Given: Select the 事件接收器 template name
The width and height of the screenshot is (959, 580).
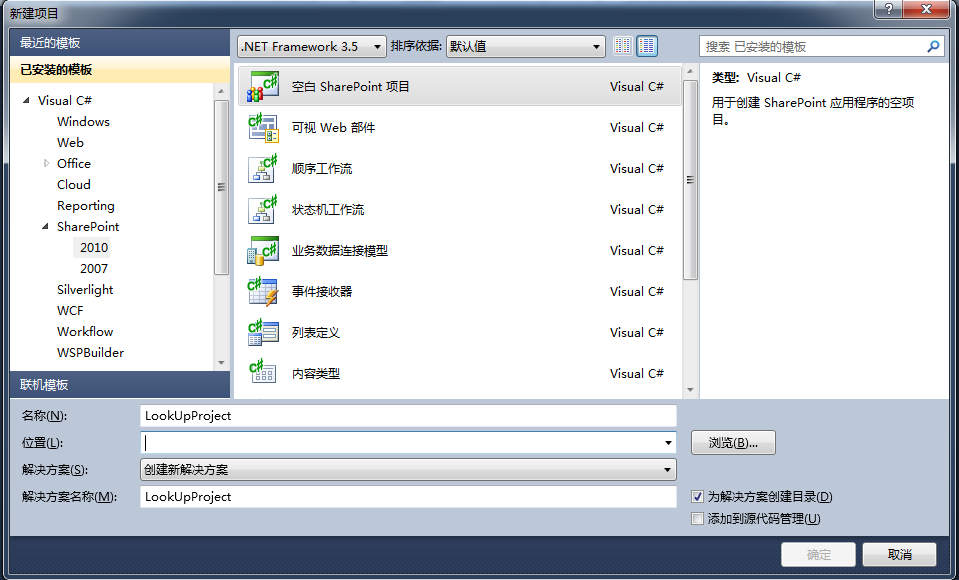Looking at the screenshot, I should 322,291.
